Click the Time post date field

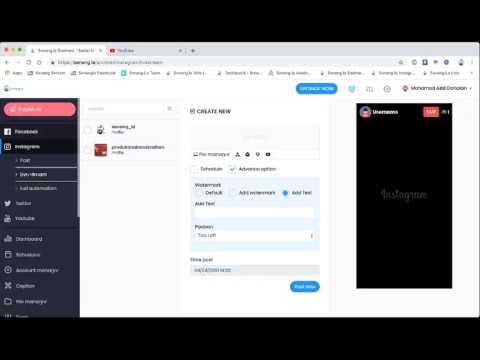pos(255,270)
